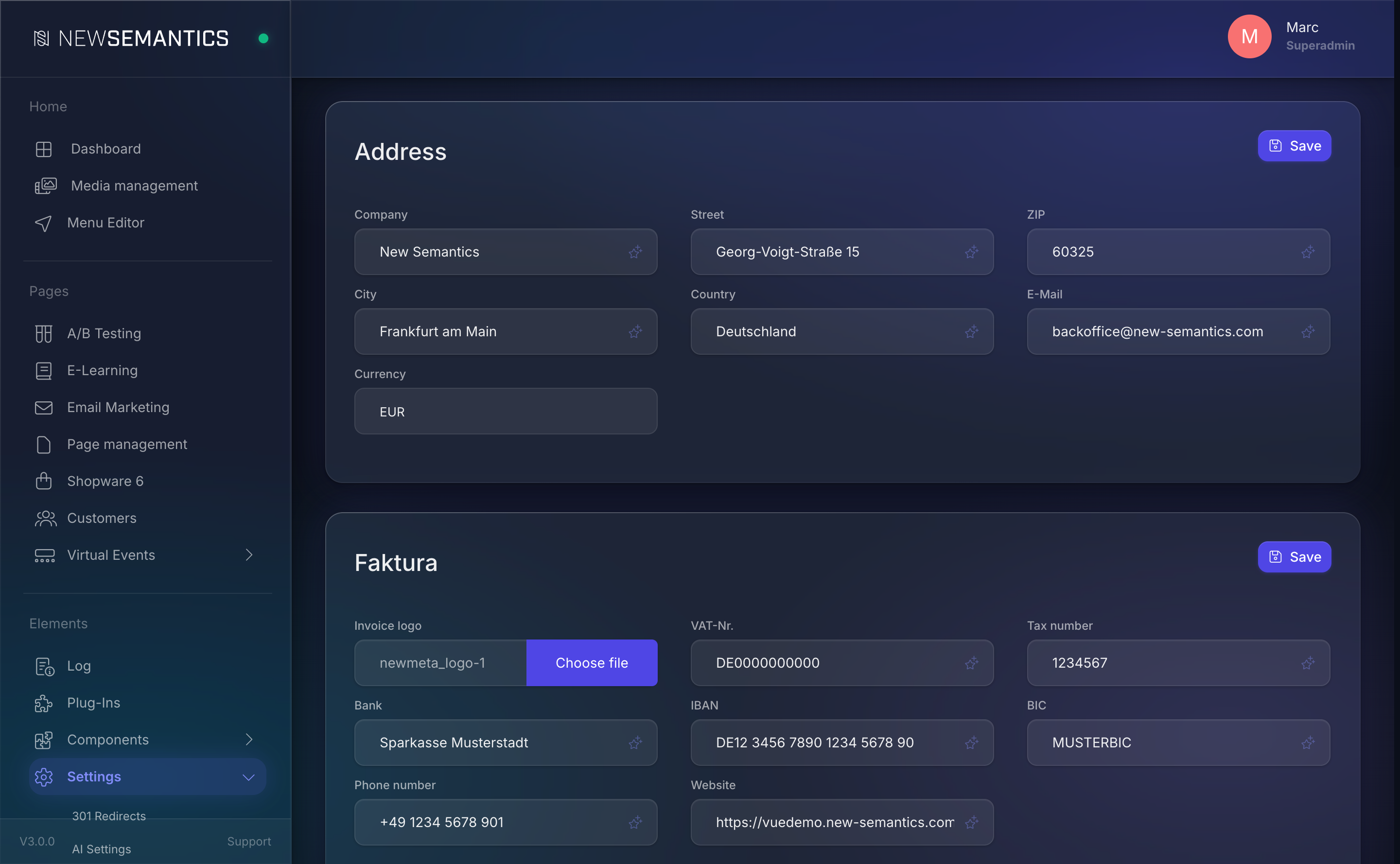The height and width of the screenshot is (864, 1400).
Task: Focus the ZIP field with 60325
Action: point(1178,252)
